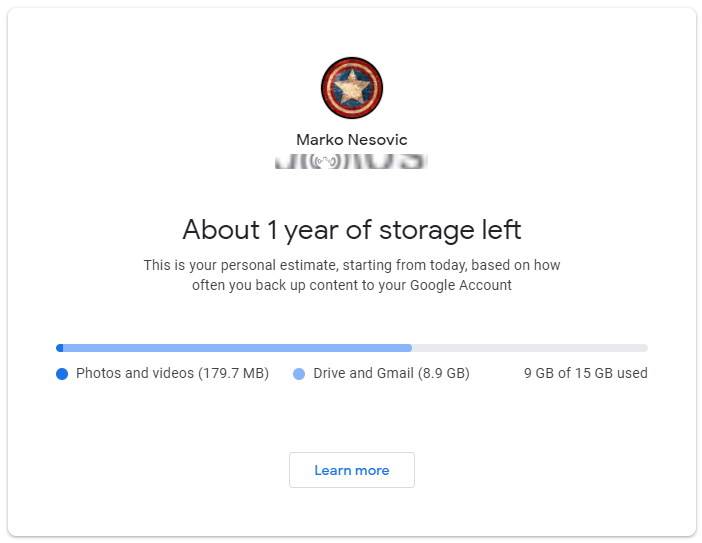Click the Google Account description text line

click(352, 285)
